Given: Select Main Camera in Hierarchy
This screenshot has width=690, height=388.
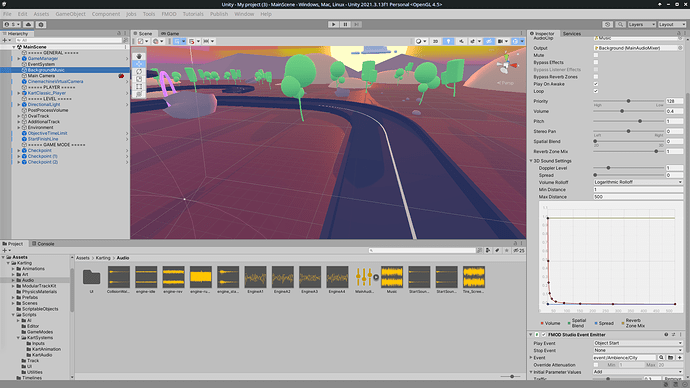Looking at the screenshot, I should 41,76.
